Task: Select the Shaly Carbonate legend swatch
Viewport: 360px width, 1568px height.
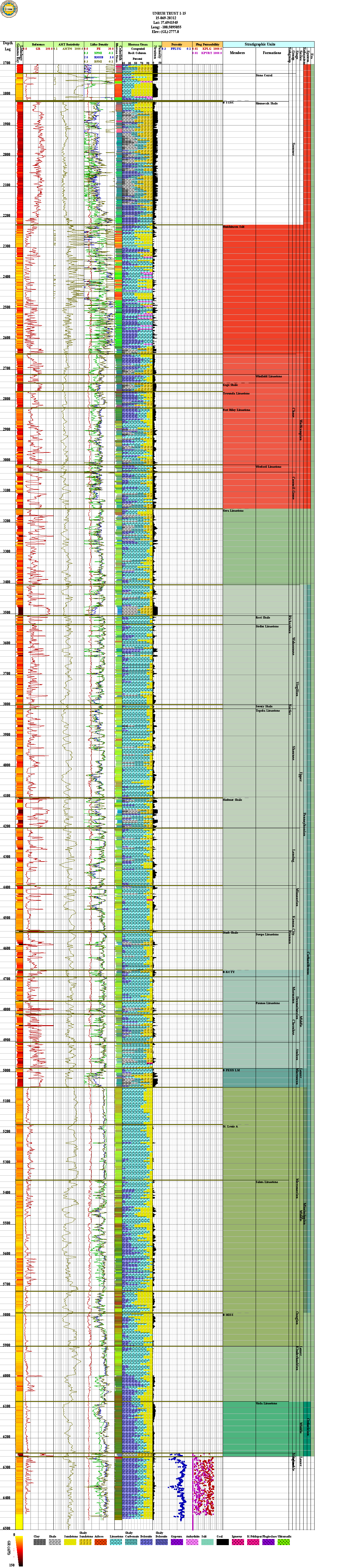Action: pyautogui.click(x=131, y=1542)
